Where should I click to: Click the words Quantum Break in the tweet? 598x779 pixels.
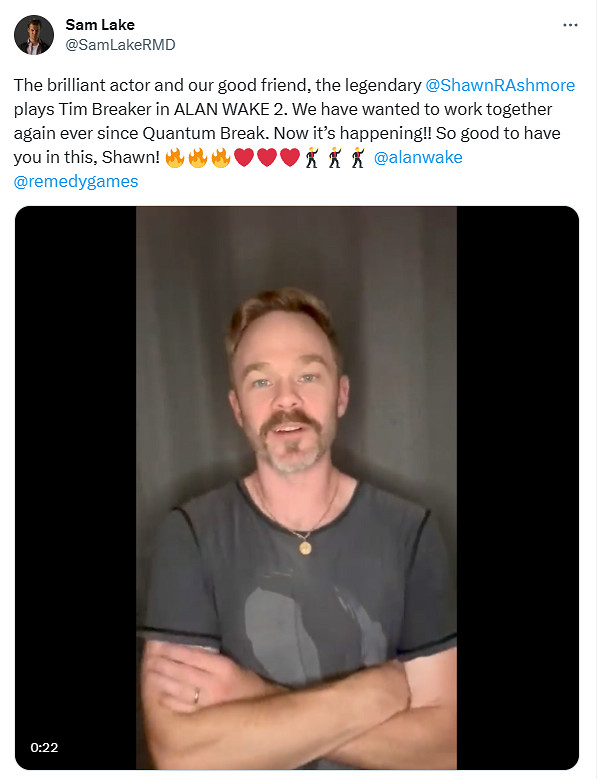pyautogui.click(x=204, y=133)
